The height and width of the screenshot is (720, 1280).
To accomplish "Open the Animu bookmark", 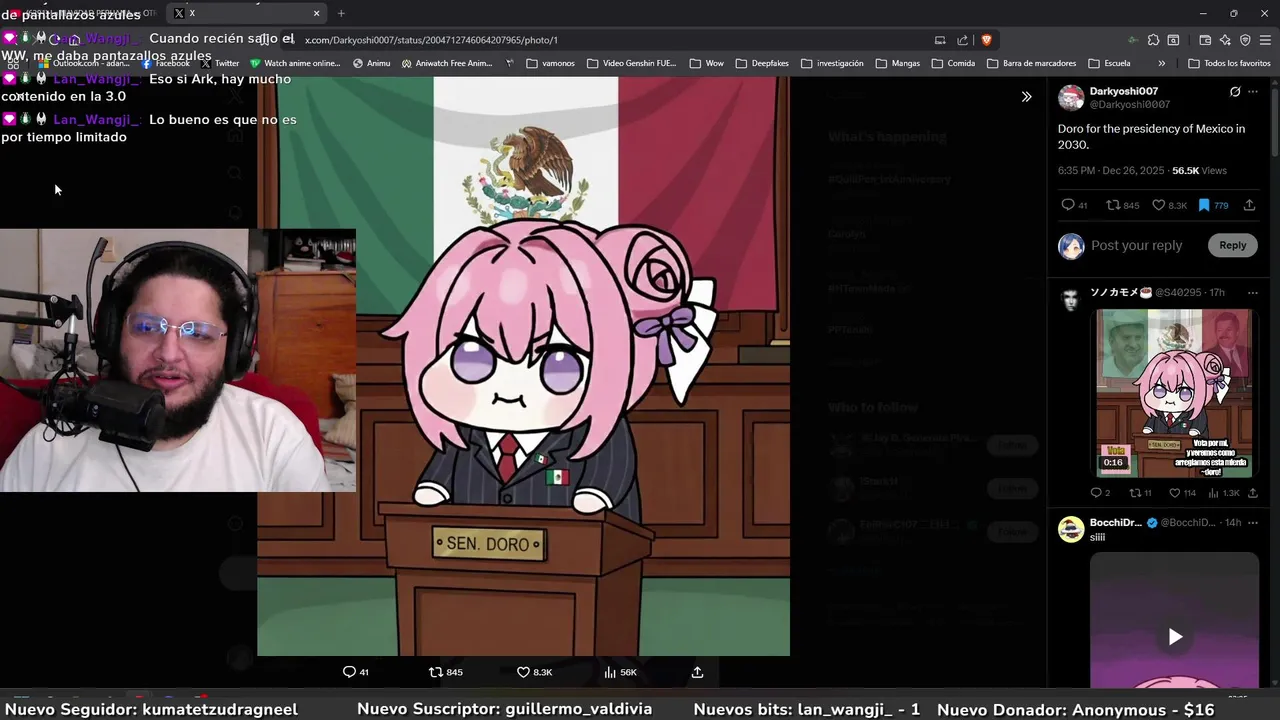I will pos(371,63).
